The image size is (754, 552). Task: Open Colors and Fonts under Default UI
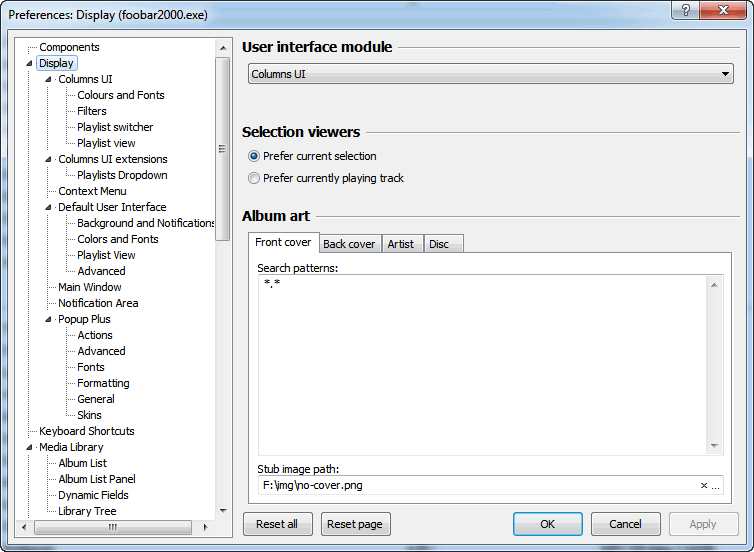point(118,239)
